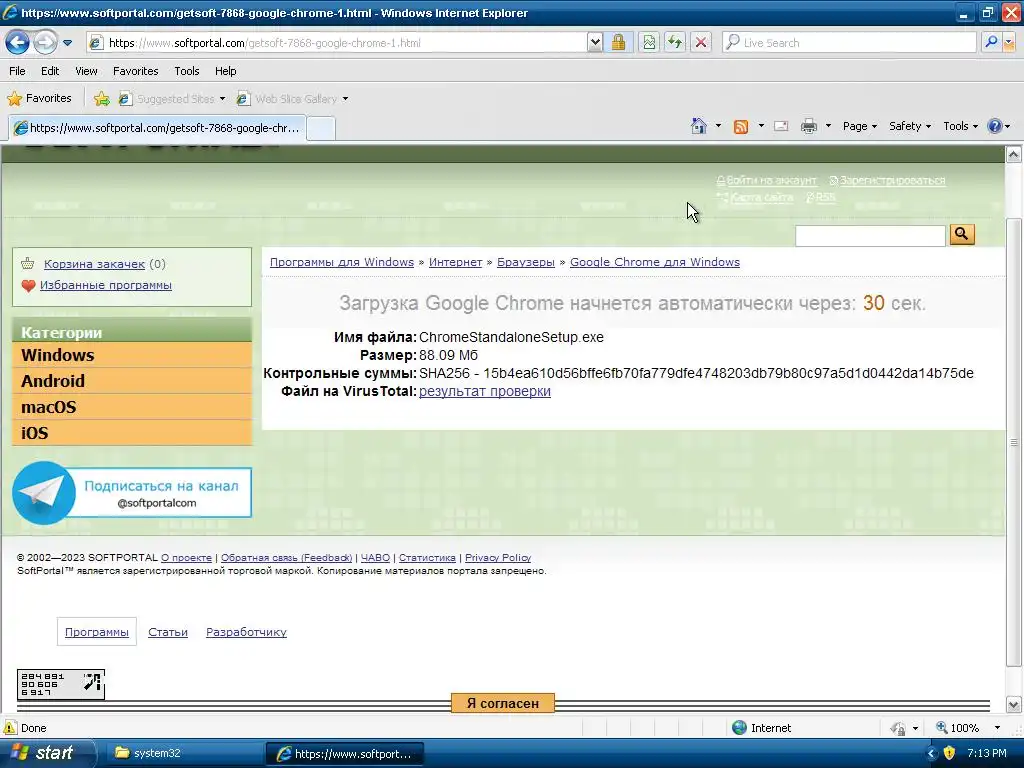Expand the address bar history dropdown
The image size is (1024, 768).
click(x=594, y=43)
